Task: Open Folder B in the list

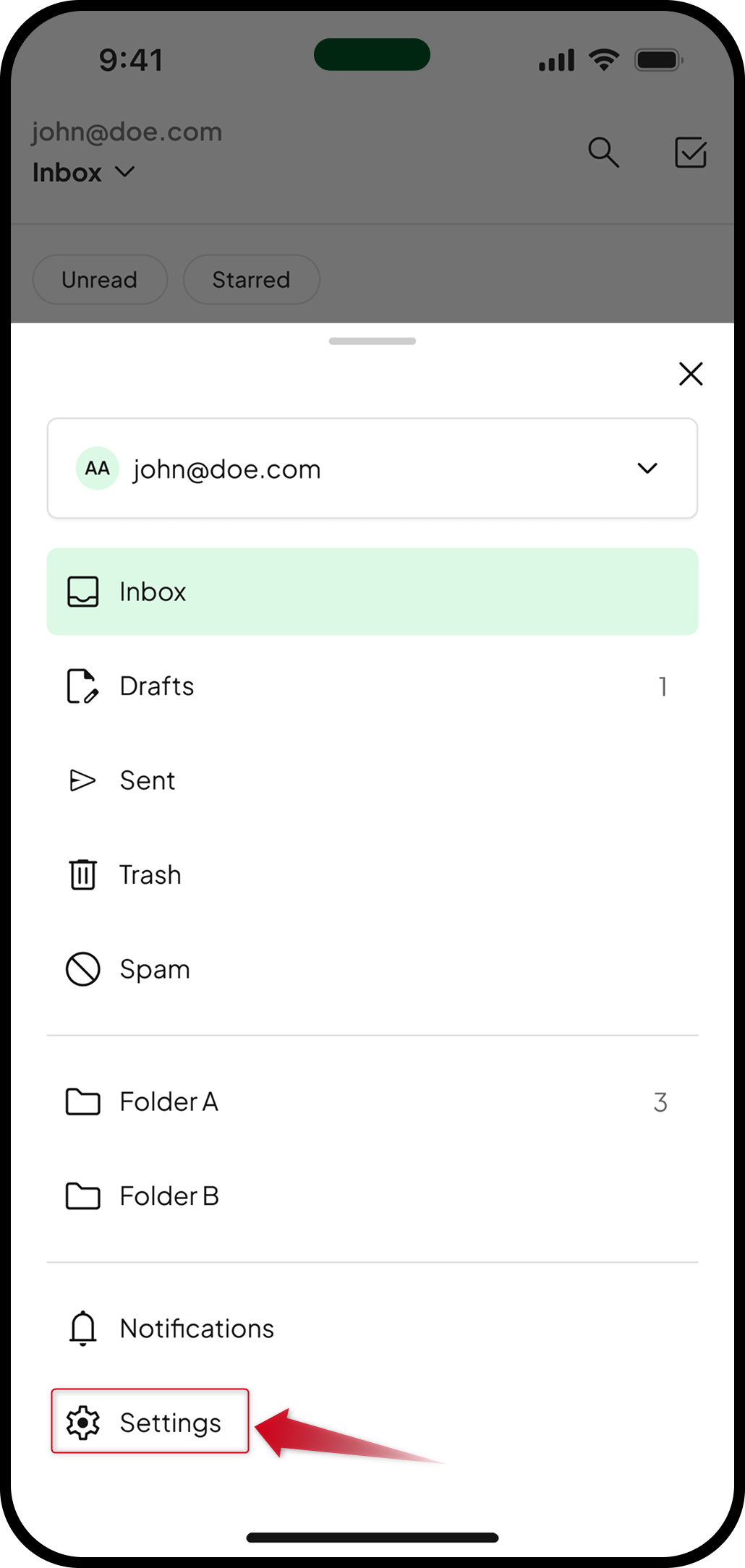Action: (x=372, y=1196)
